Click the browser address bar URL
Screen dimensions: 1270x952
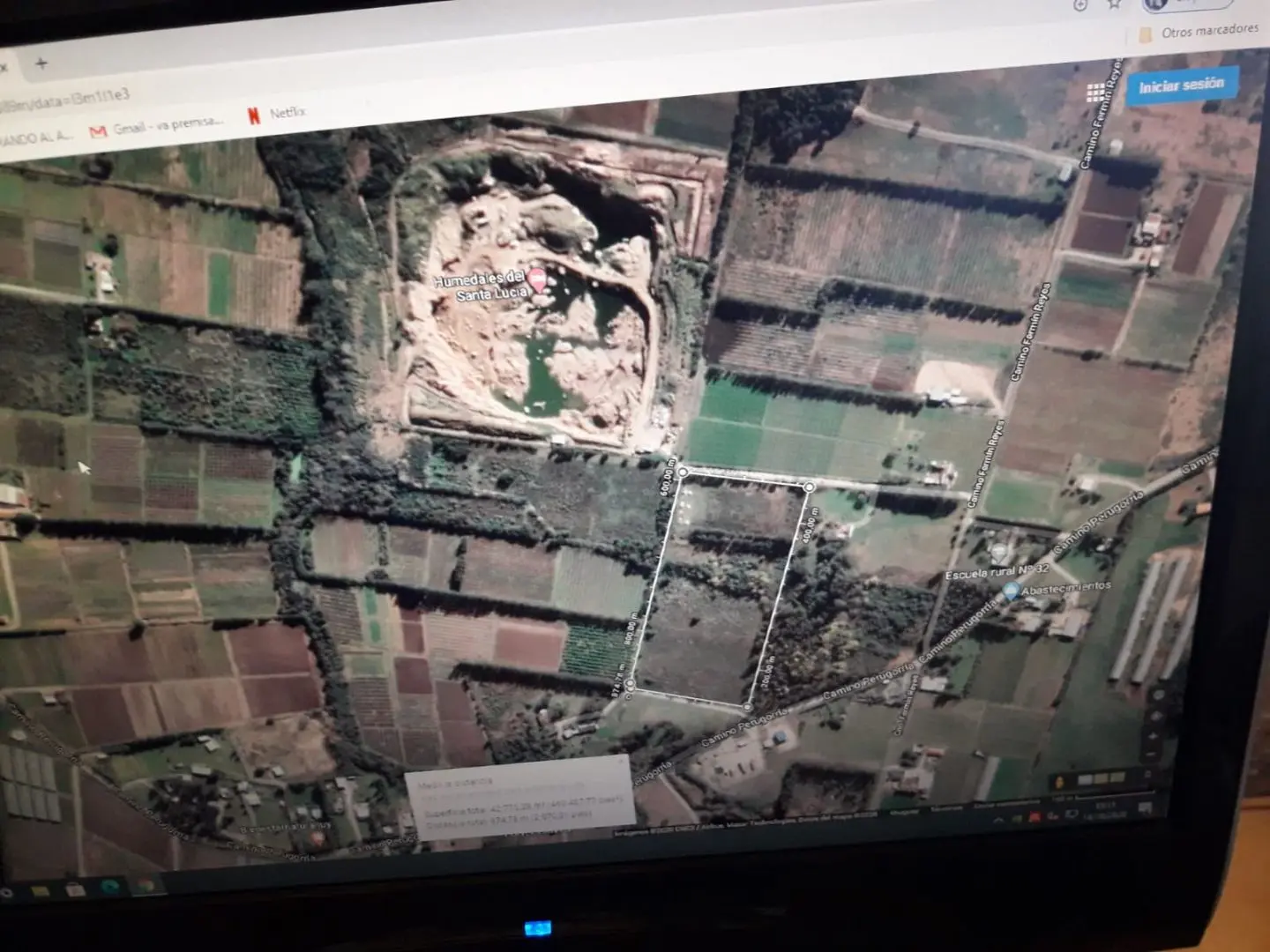coord(65,100)
